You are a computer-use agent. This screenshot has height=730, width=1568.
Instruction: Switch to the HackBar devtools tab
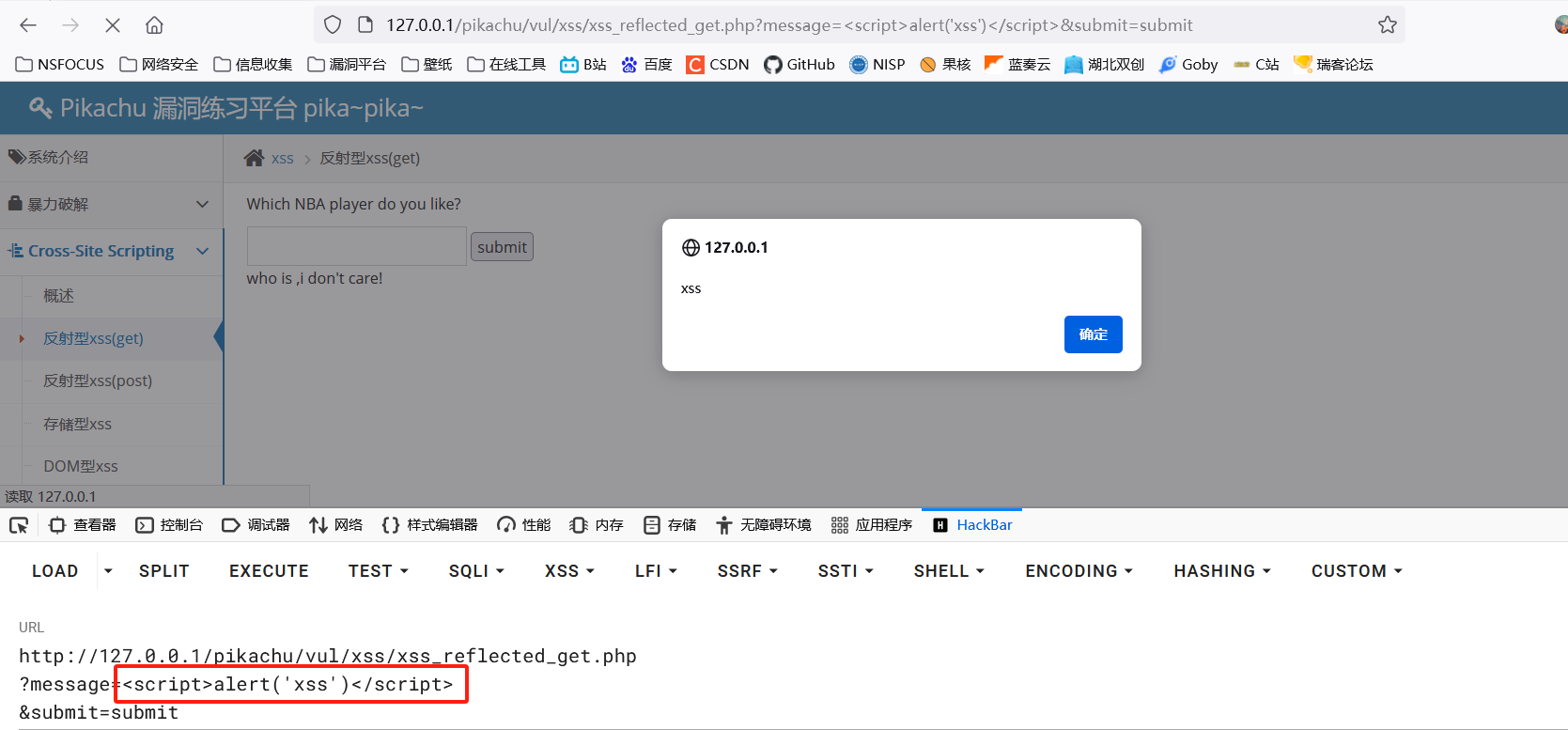pos(972,525)
